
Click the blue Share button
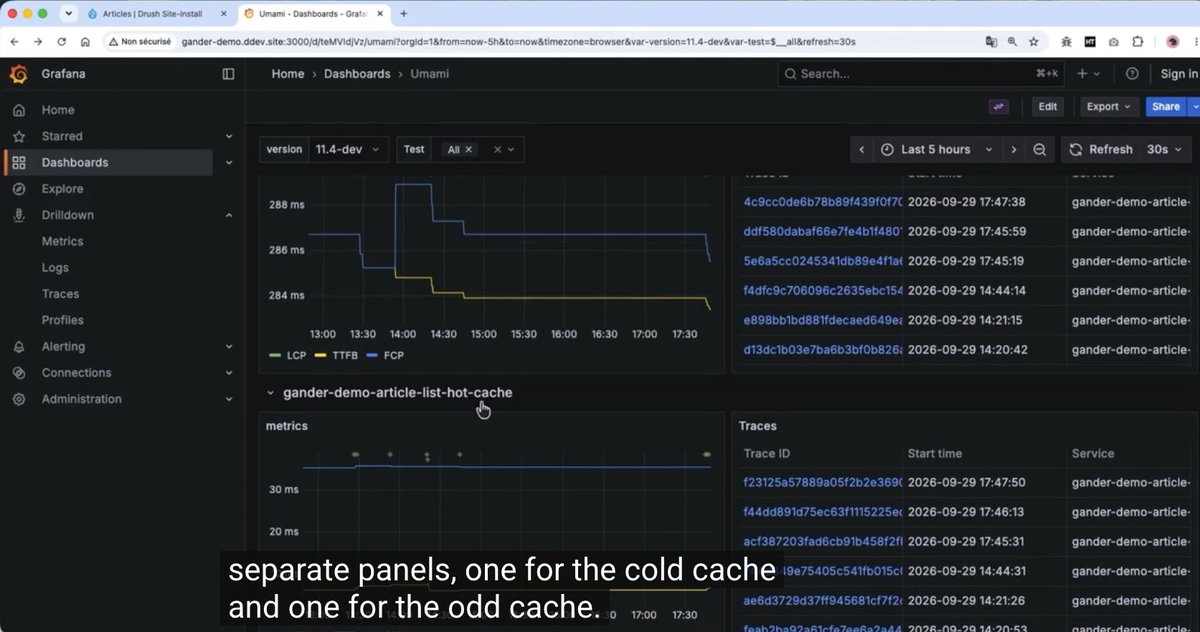point(1165,107)
